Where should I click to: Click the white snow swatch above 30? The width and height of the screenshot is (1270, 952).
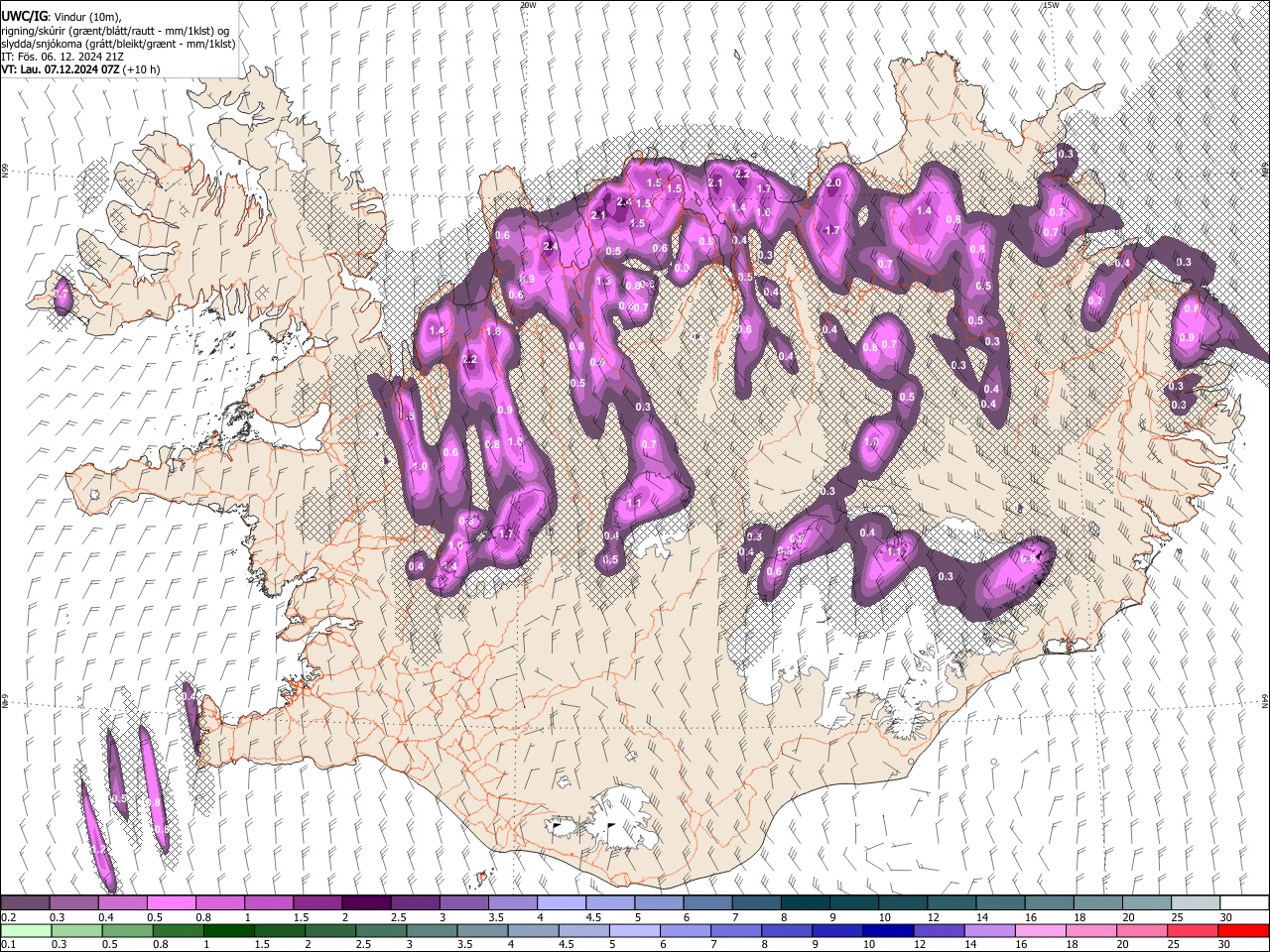tap(1243, 903)
